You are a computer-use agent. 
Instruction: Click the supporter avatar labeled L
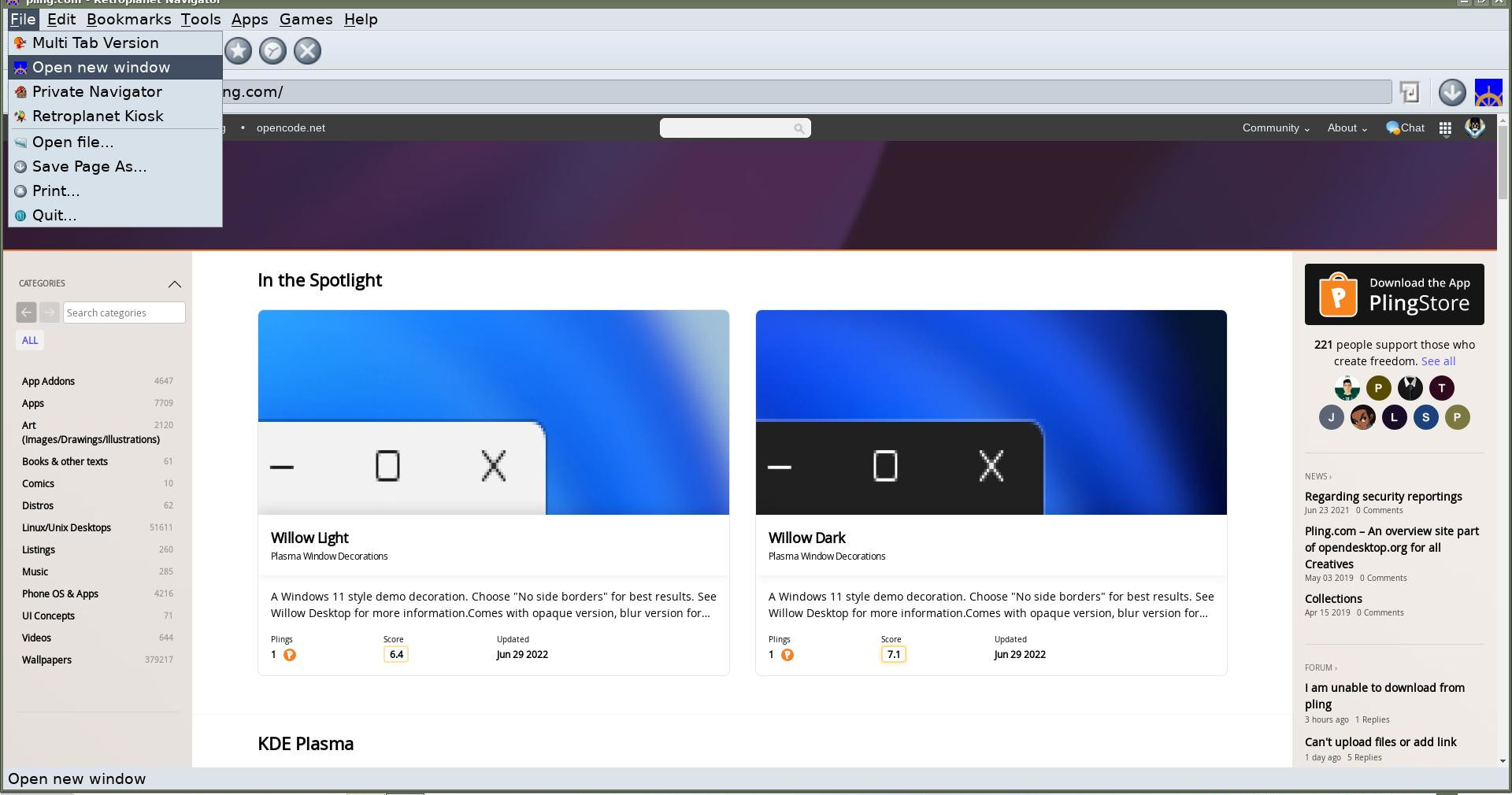pos(1395,417)
